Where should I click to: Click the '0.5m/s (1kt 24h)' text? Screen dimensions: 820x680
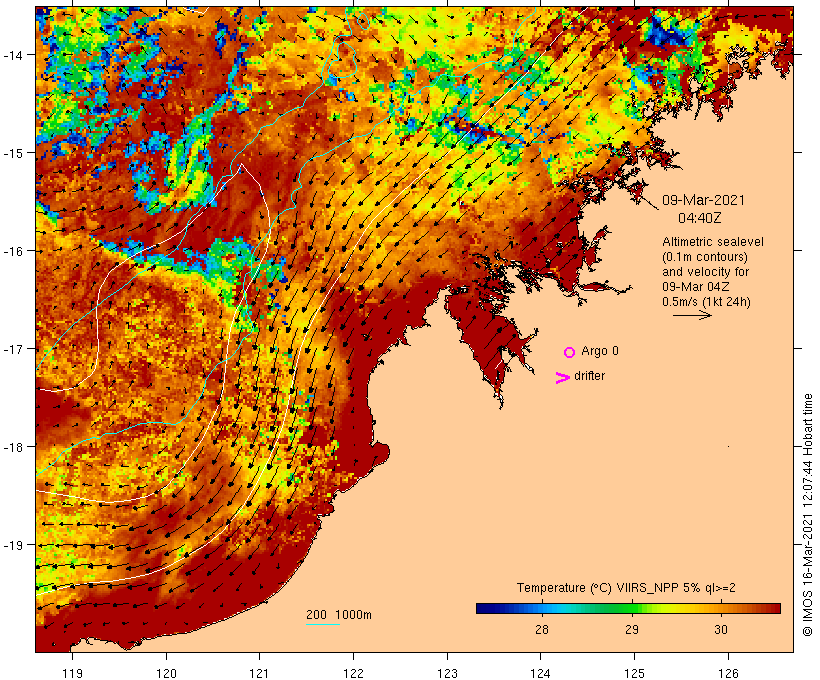click(x=706, y=302)
